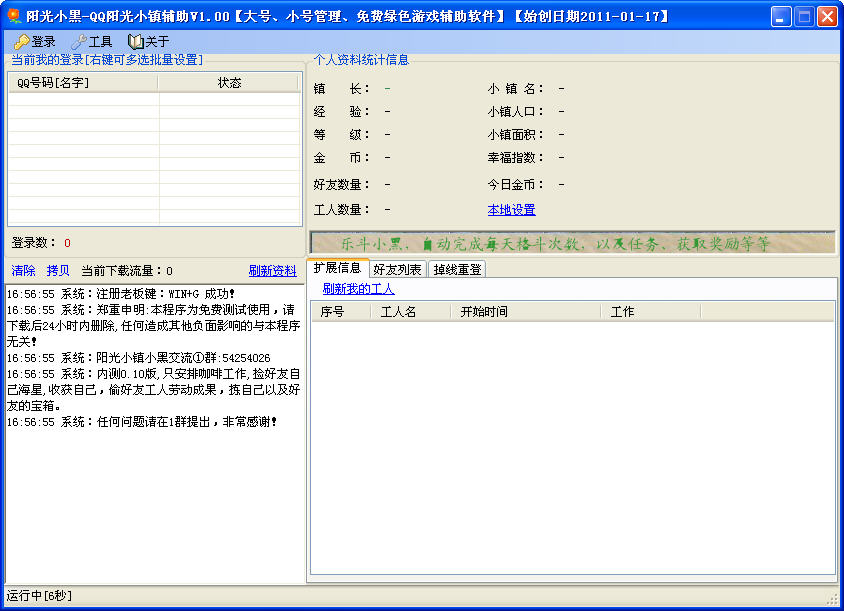
Task: Switch to the 扩展信息 tab
Action: [337, 268]
